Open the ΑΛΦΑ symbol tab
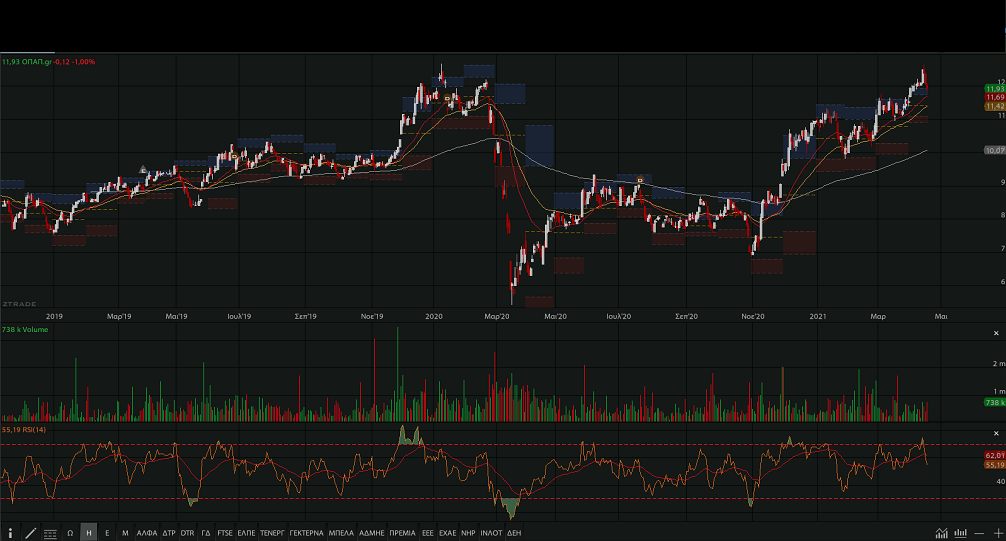This screenshot has height=541, width=1006. 147,533
